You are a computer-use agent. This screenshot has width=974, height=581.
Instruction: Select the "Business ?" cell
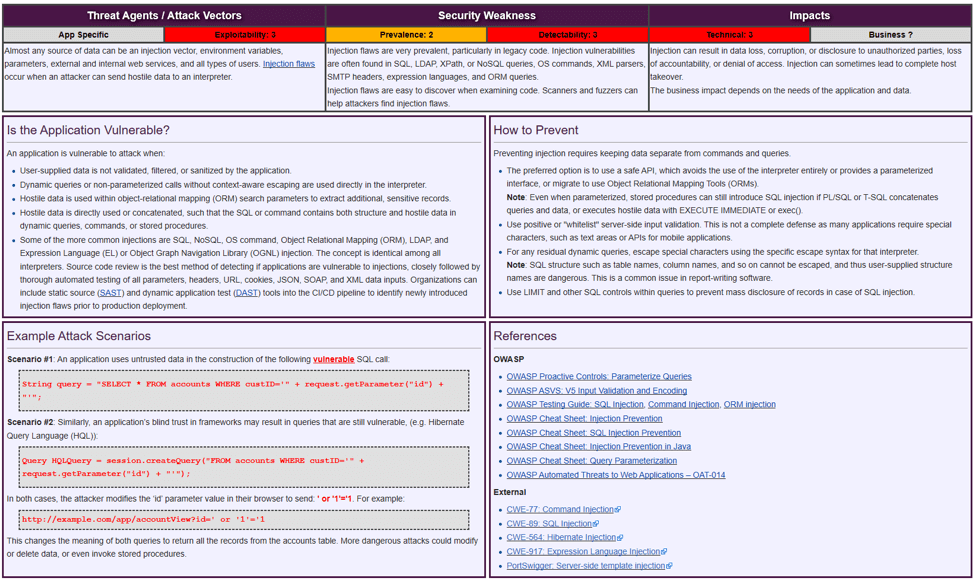point(891,35)
